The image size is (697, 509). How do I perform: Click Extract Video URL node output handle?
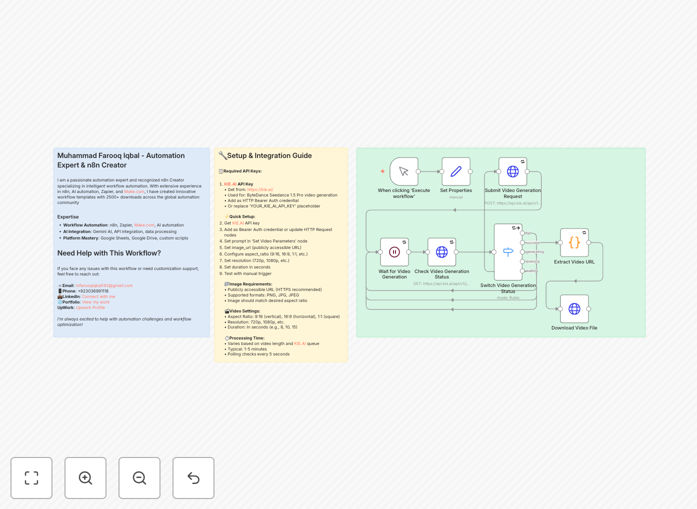click(x=589, y=243)
